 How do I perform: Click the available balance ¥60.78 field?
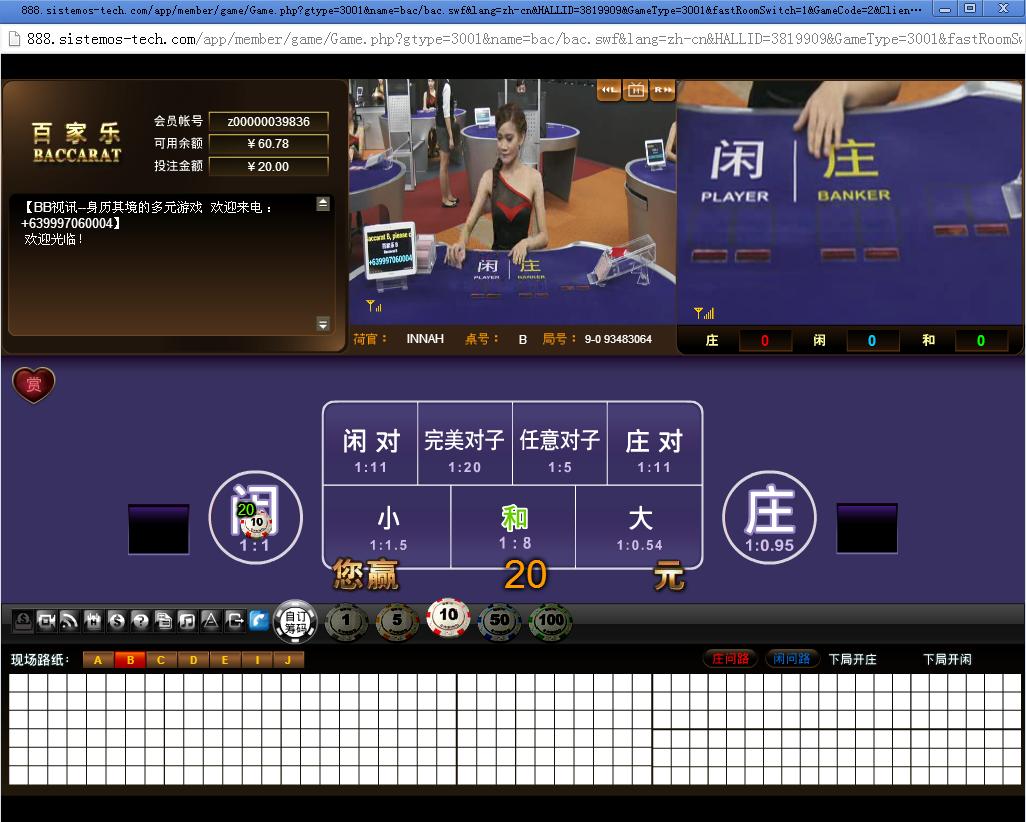(268, 144)
